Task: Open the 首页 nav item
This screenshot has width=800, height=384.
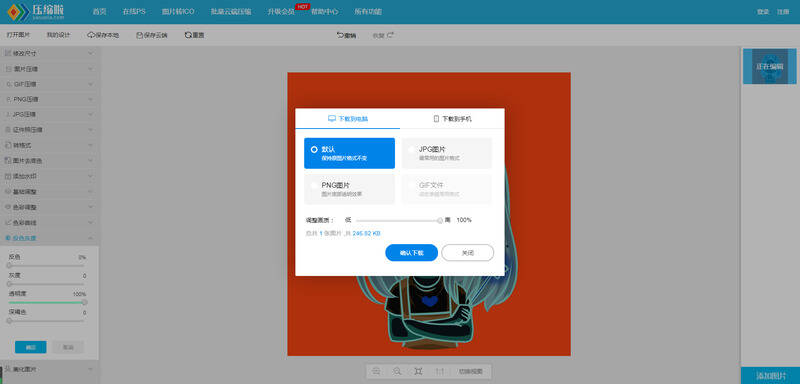Action: (x=99, y=12)
